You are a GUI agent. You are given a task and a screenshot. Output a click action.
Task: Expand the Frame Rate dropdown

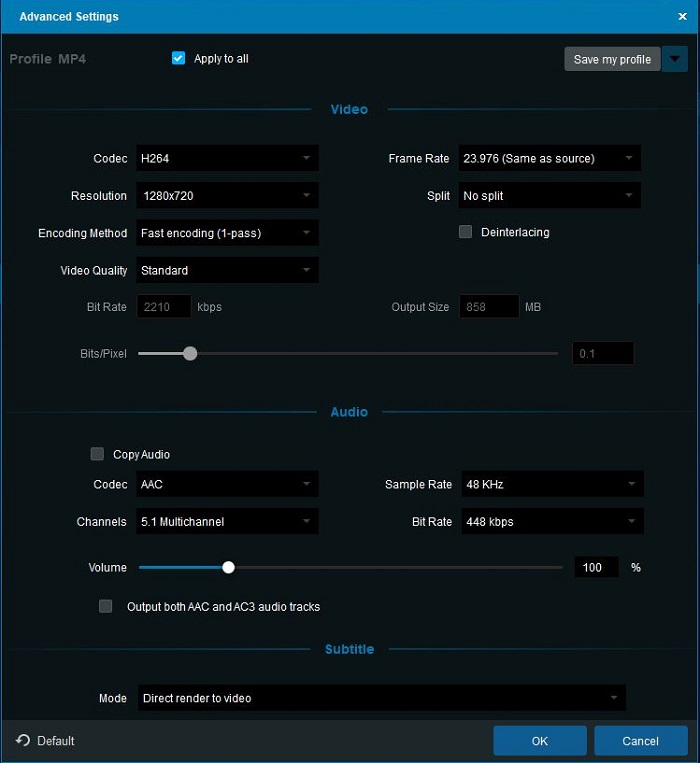tap(549, 158)
